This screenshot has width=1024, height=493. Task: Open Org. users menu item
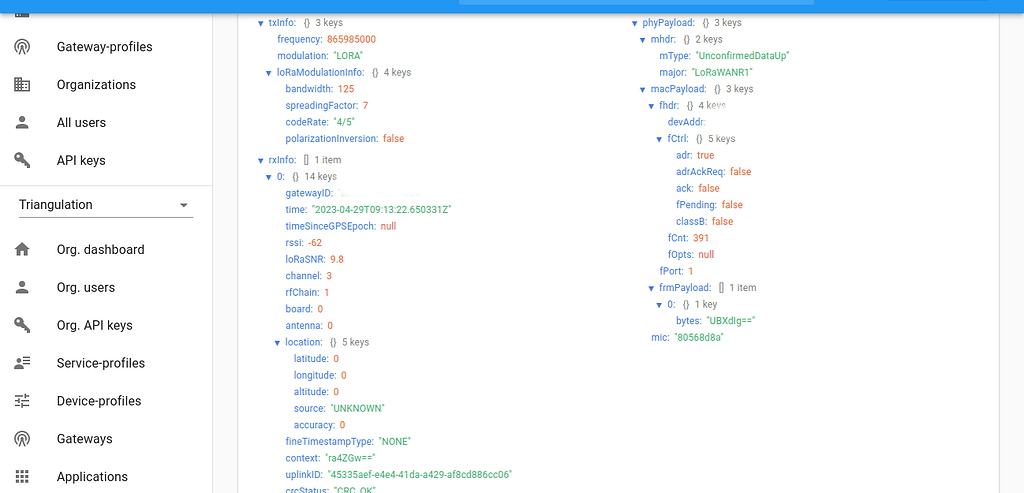pyautogui.click(x=85, y=288)
